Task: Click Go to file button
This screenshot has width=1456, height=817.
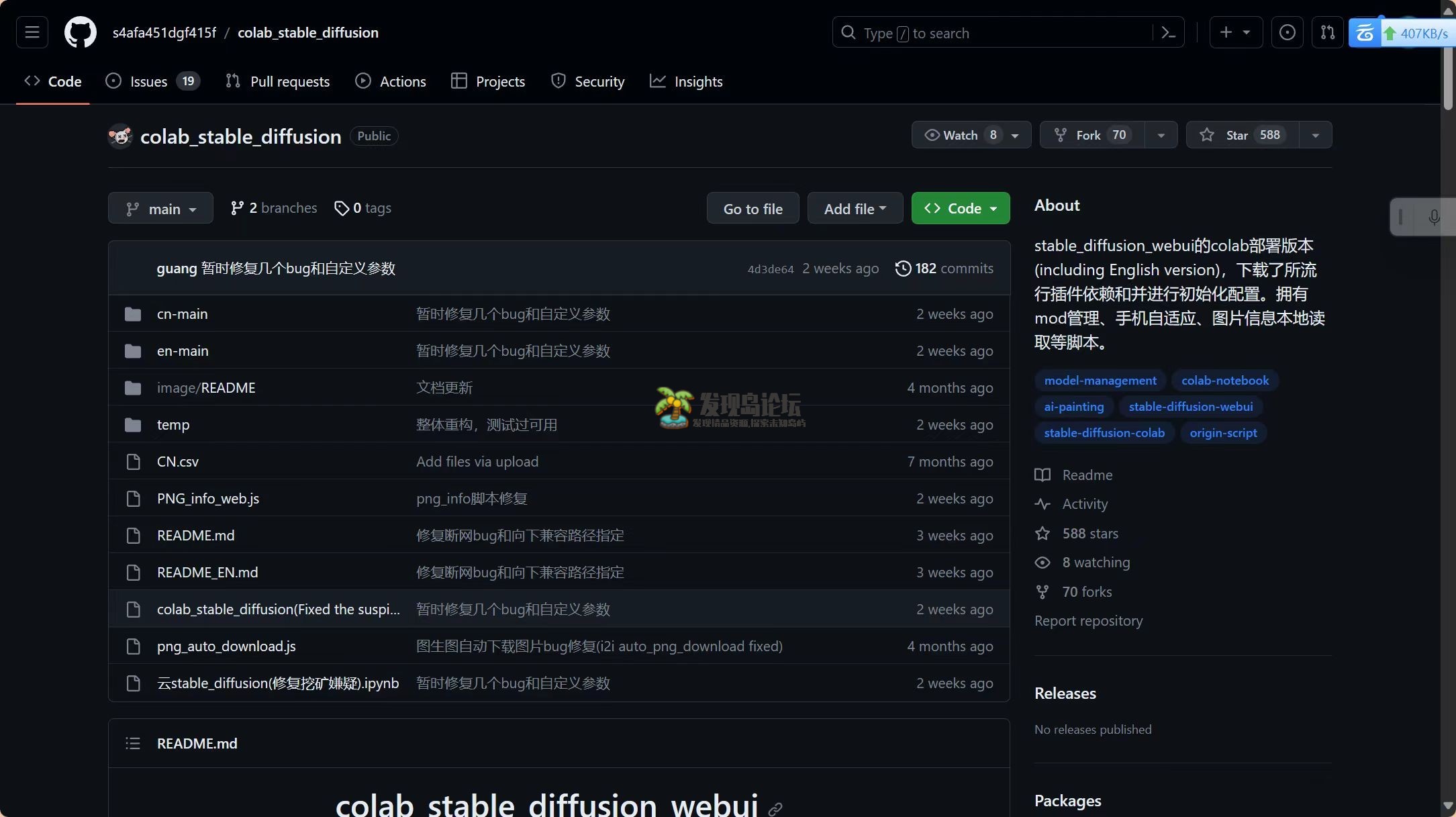Action: (x=753, y=208)
